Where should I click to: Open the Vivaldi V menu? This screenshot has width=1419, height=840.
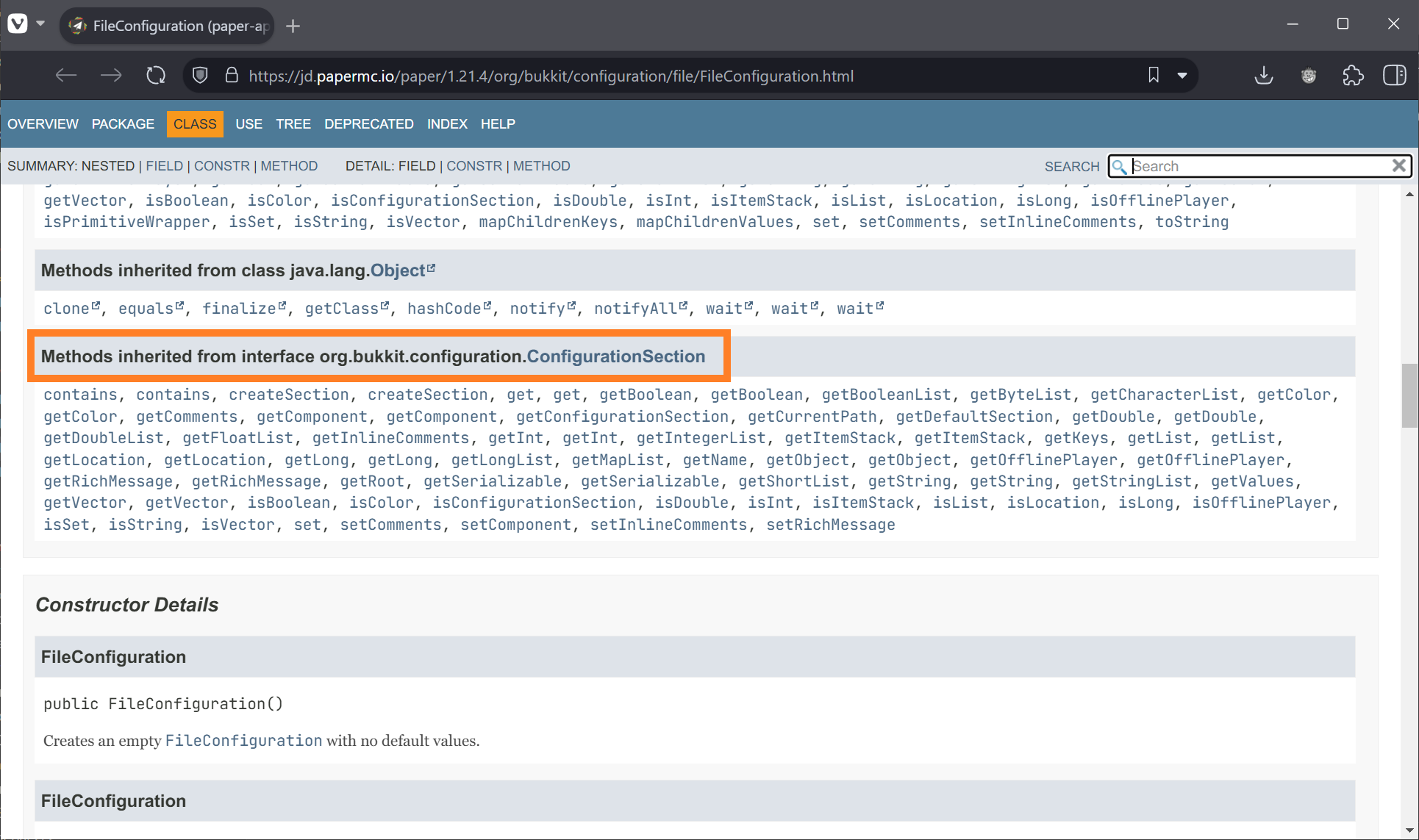point(16,23)
